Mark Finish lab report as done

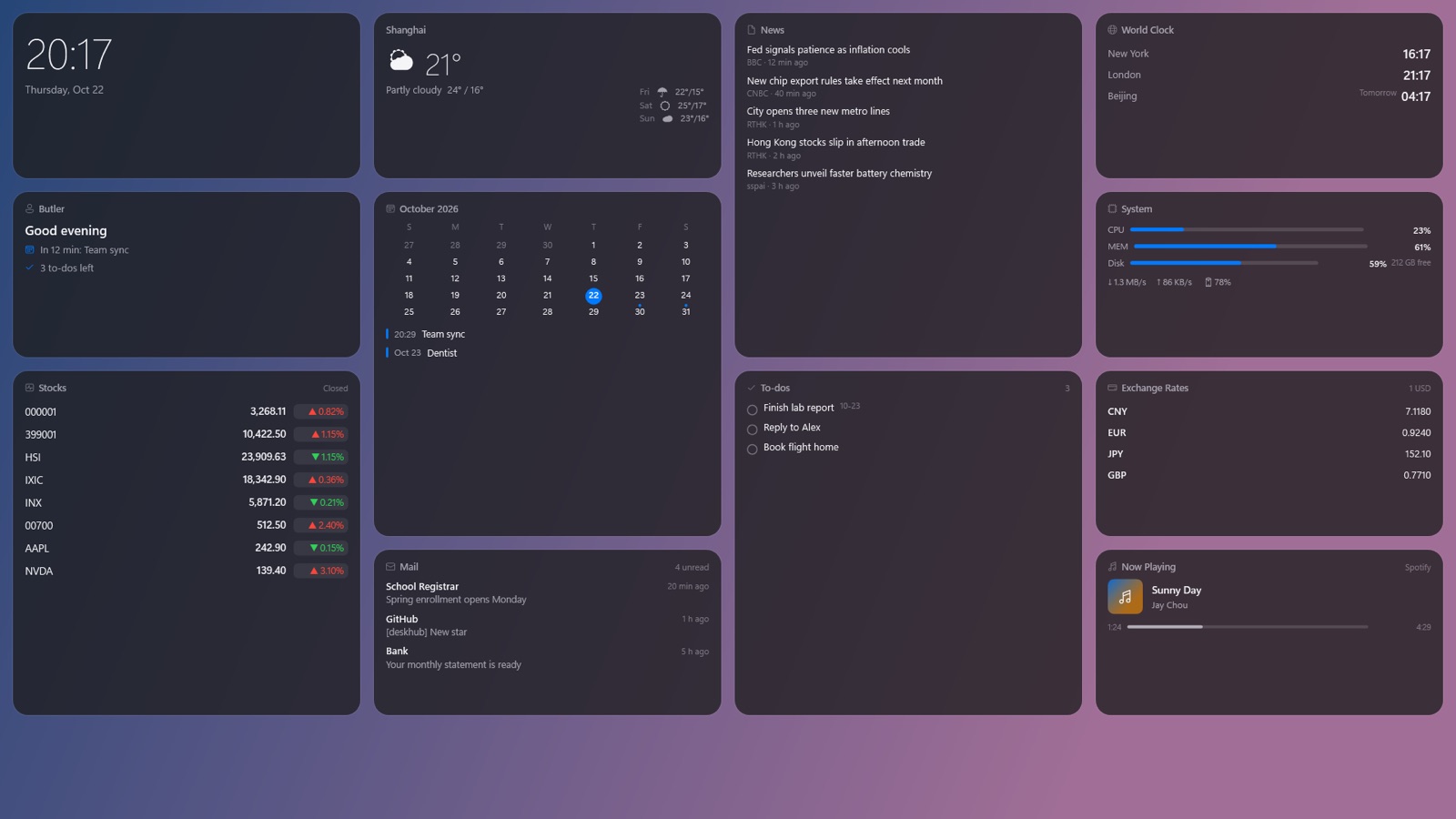(752, 409)
